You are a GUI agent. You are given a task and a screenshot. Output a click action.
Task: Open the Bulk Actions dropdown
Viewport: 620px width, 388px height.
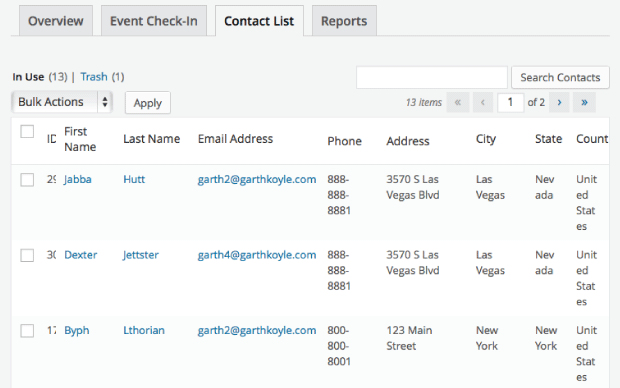click(62, 102)
